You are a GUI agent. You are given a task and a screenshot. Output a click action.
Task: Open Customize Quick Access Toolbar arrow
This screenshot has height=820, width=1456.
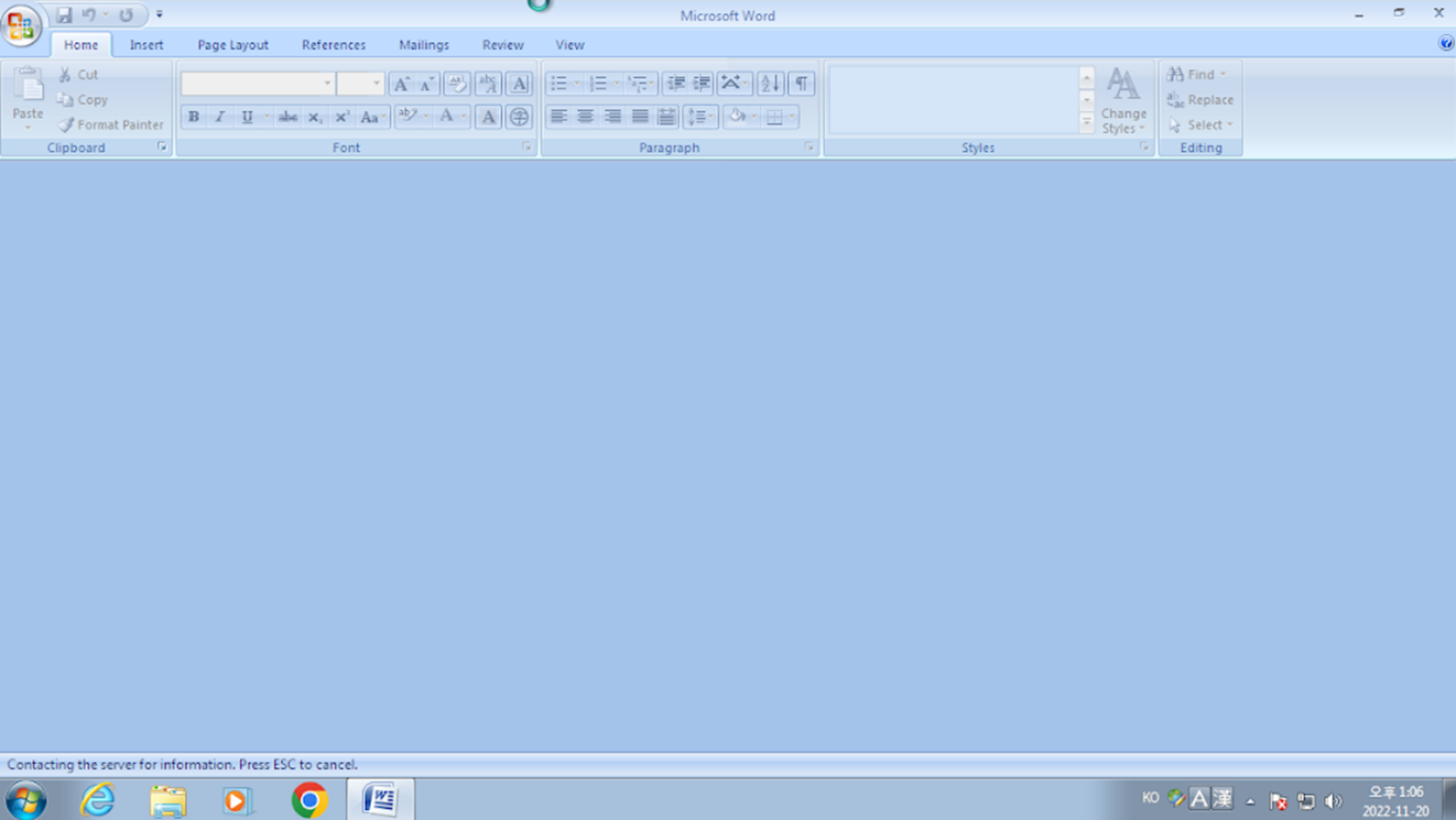tap(159, 15)
